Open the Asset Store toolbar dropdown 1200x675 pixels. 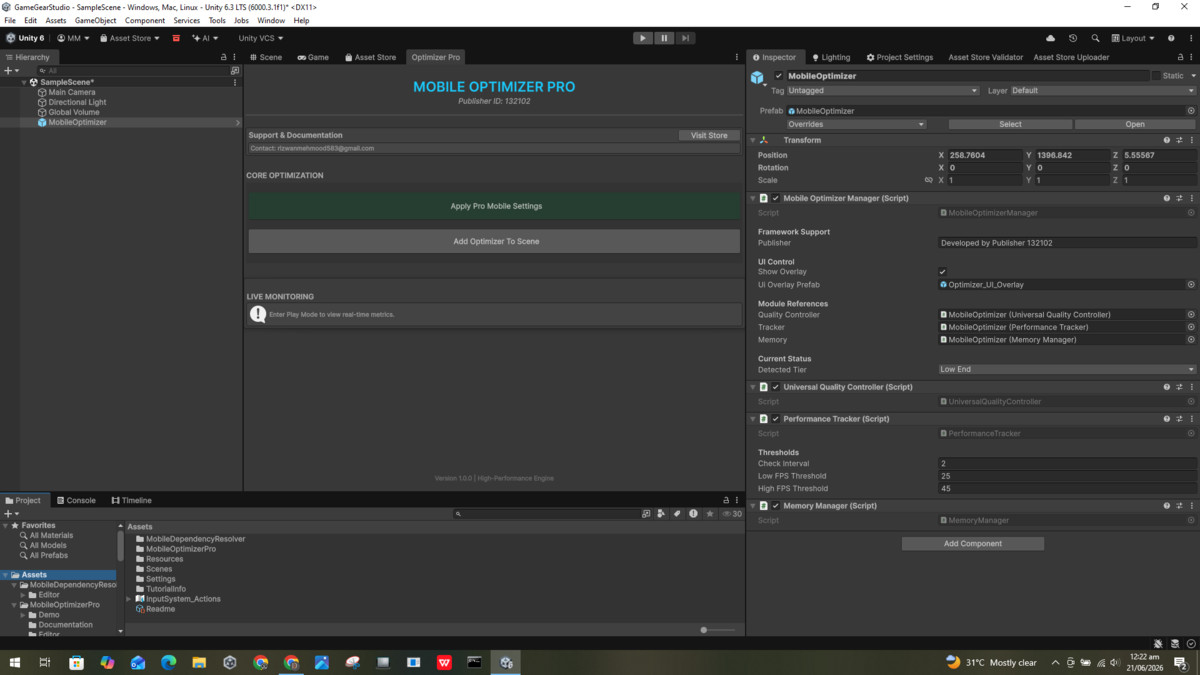[x=128, y=38]
